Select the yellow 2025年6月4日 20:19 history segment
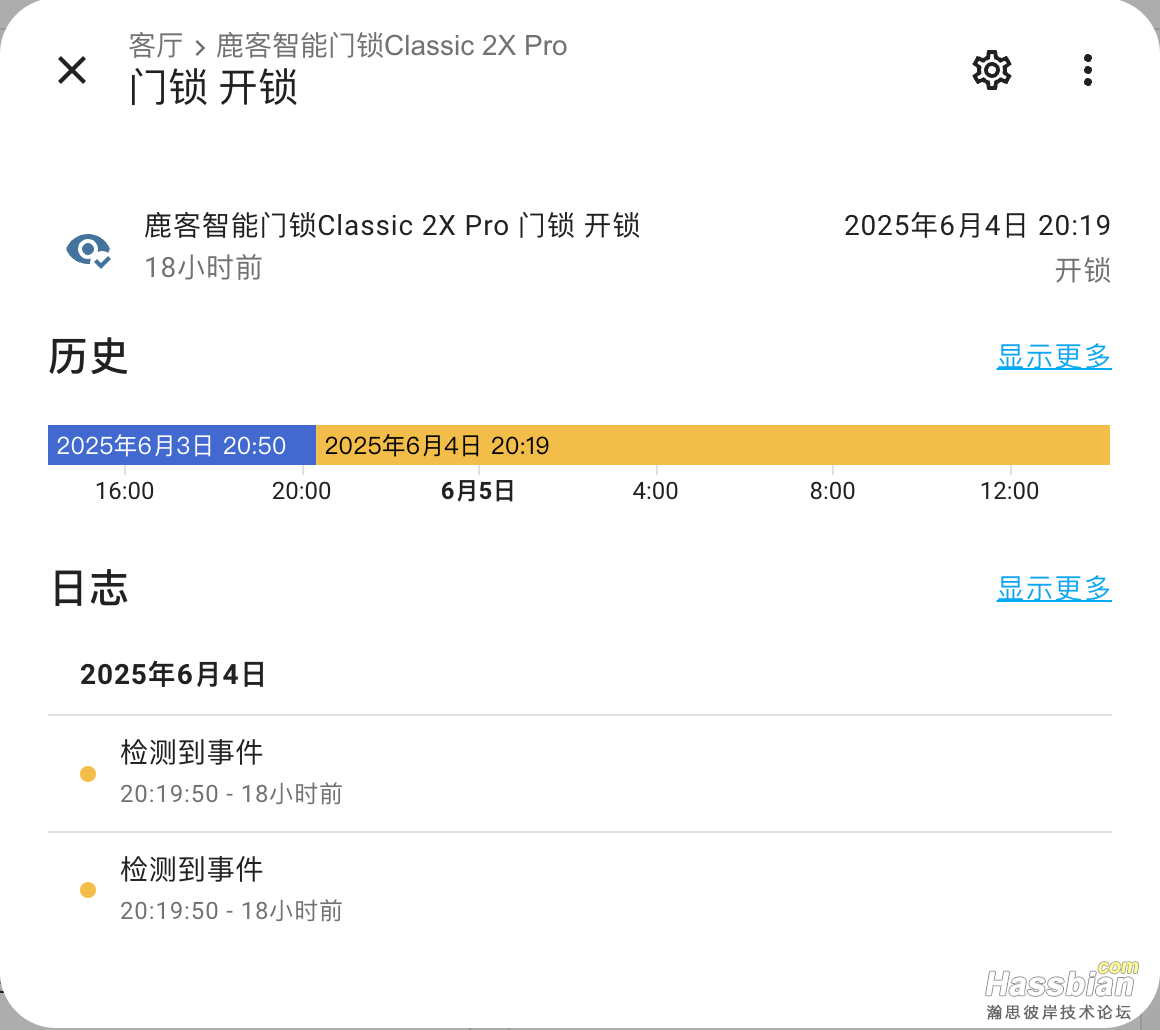Viewport: 1160px width, 1030px height. coord(713,445)
